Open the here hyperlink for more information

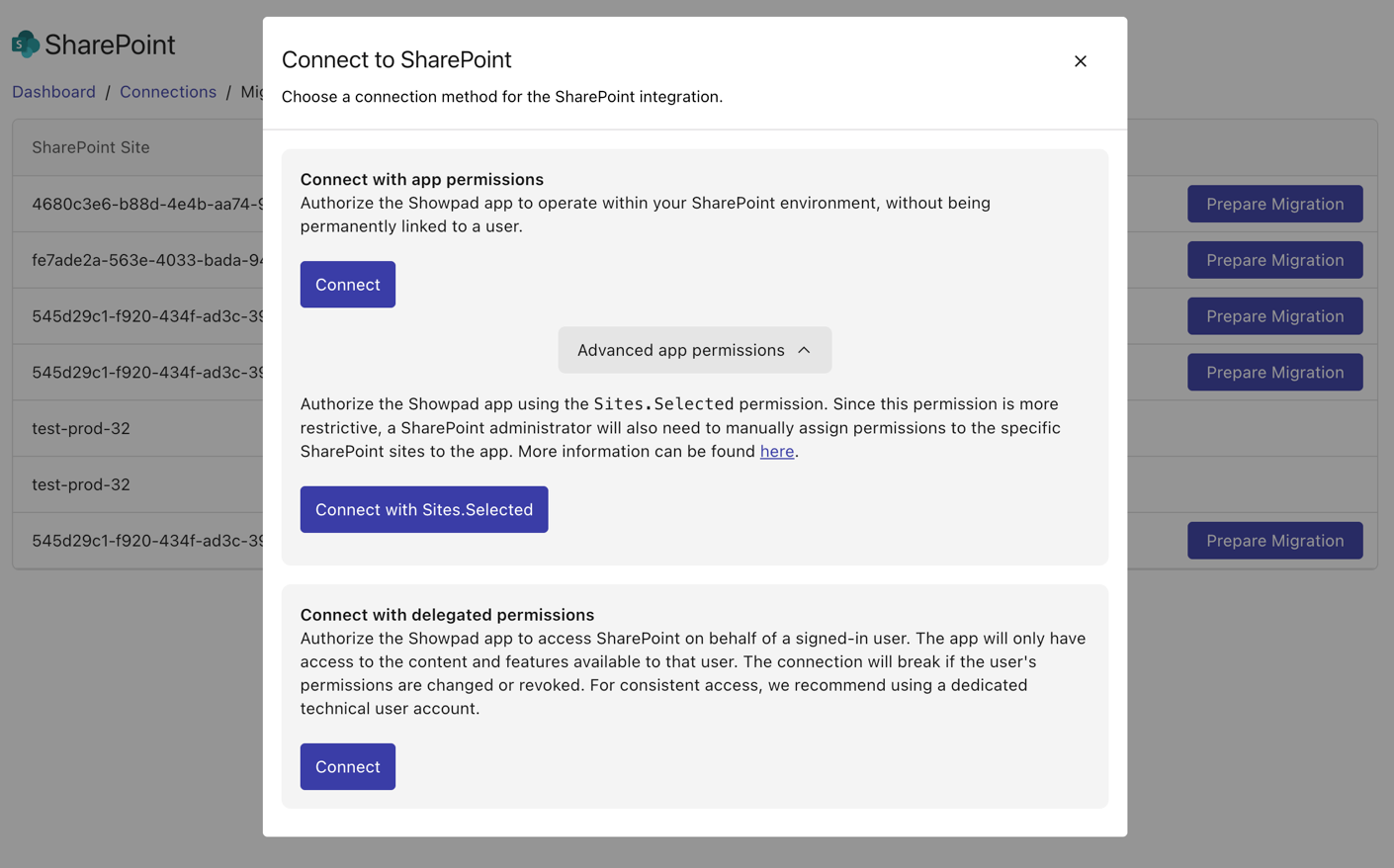click(x=777, y=451)
